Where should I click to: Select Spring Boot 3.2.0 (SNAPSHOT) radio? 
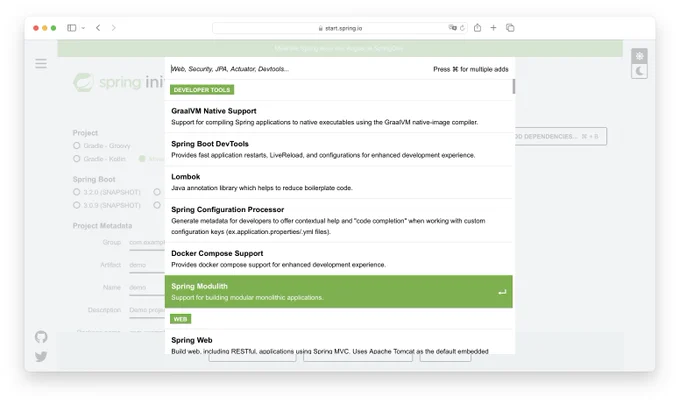(x=77, y=192)
